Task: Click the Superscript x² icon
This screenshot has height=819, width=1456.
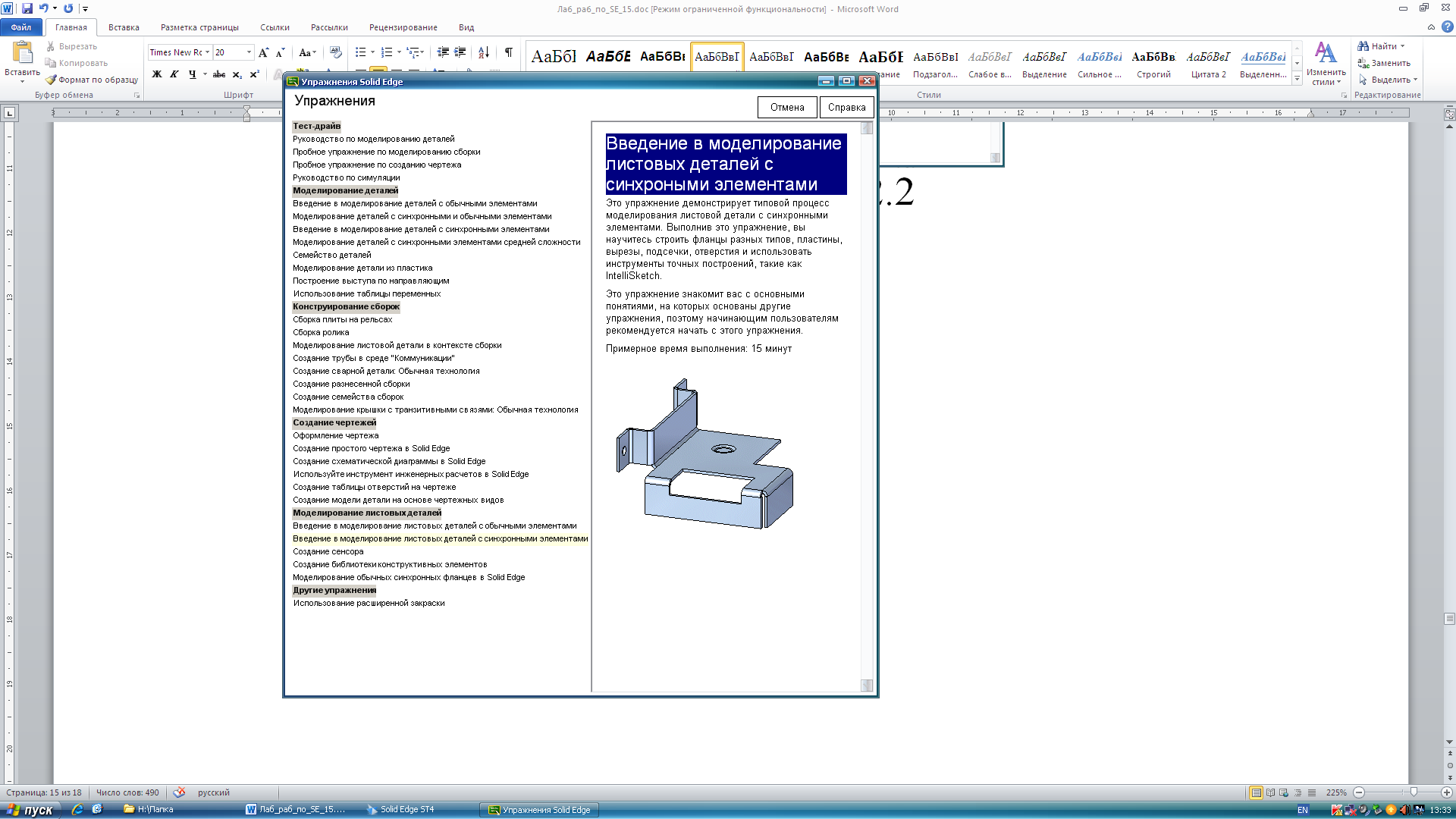Action: click(254, 74)
